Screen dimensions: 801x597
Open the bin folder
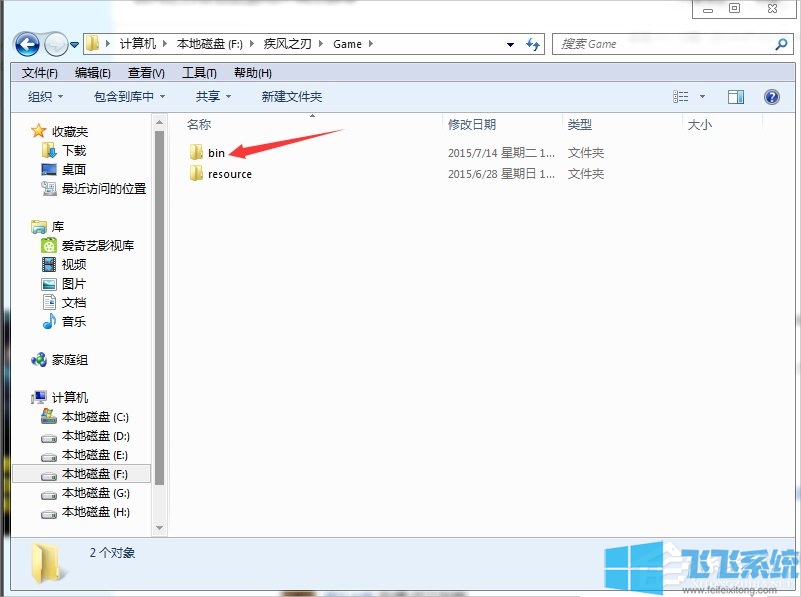pyautogui.click(x=213, y=152)
